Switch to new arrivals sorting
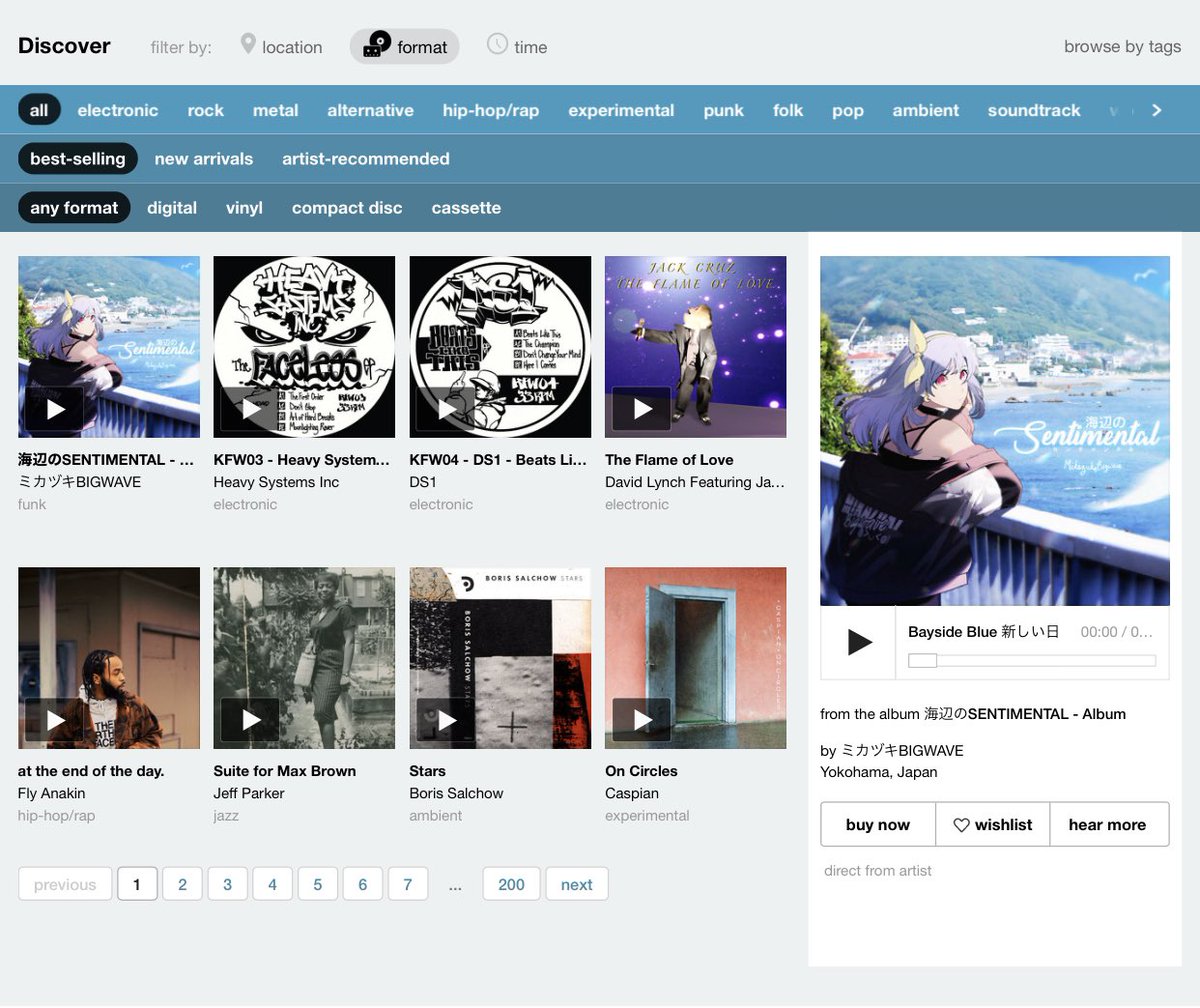 (204, 158)
